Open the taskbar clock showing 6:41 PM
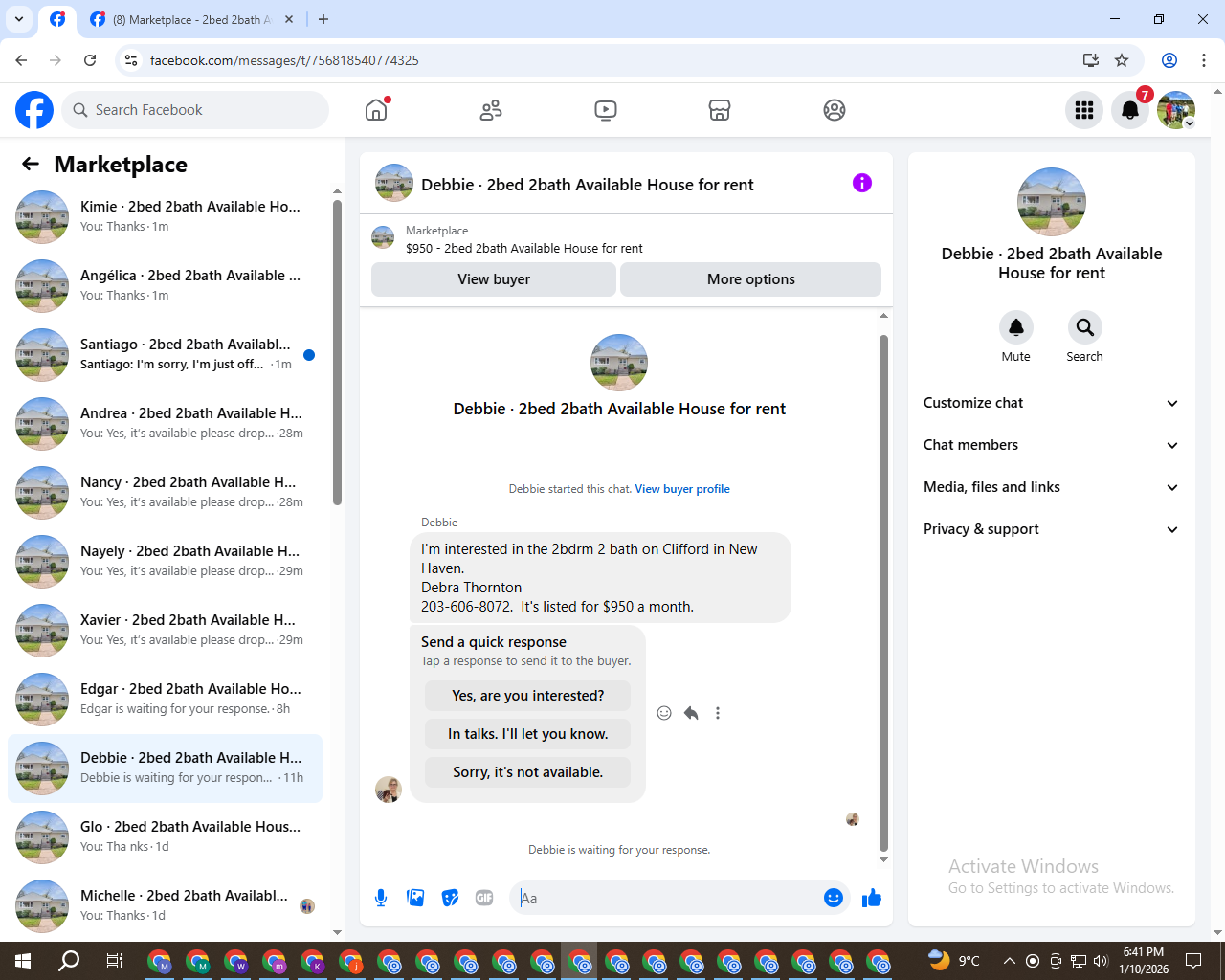 coord(1144,961)
